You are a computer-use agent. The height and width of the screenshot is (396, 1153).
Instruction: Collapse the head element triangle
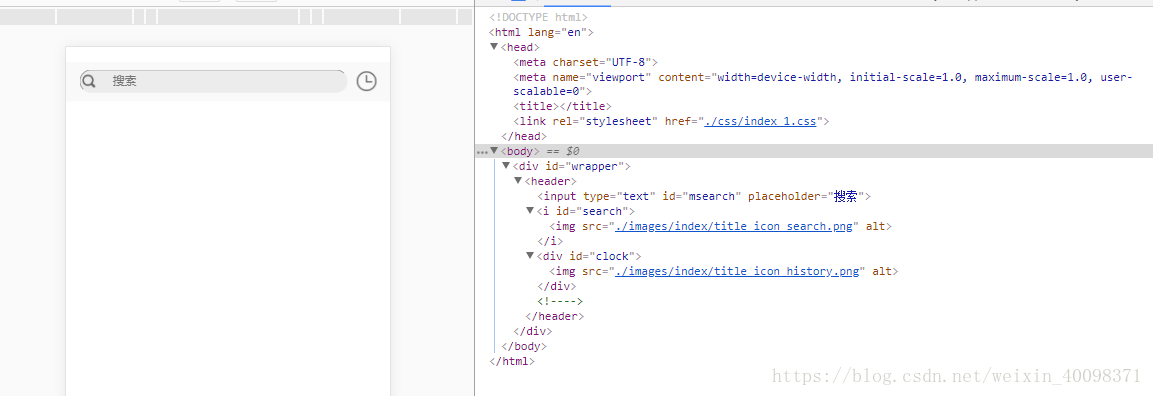tap(494, 47)
